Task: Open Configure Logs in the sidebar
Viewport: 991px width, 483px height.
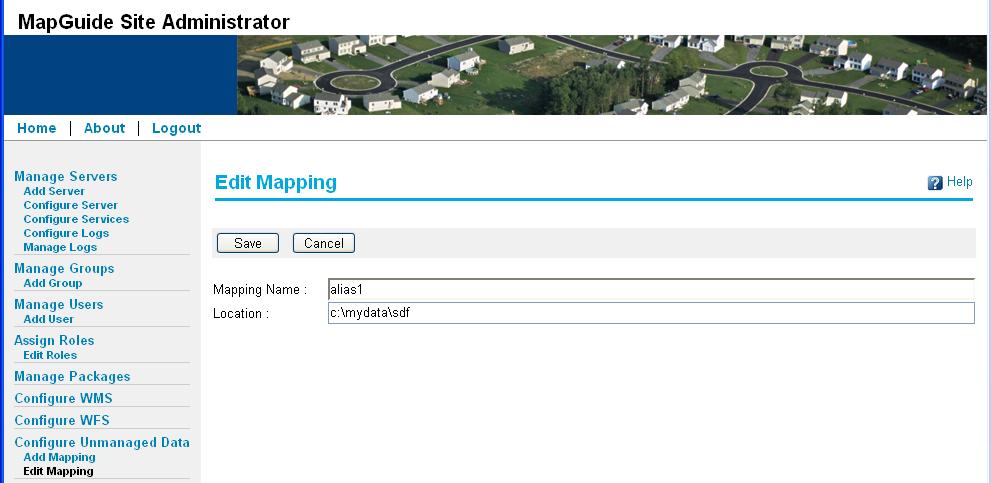Action: [66, 233]
